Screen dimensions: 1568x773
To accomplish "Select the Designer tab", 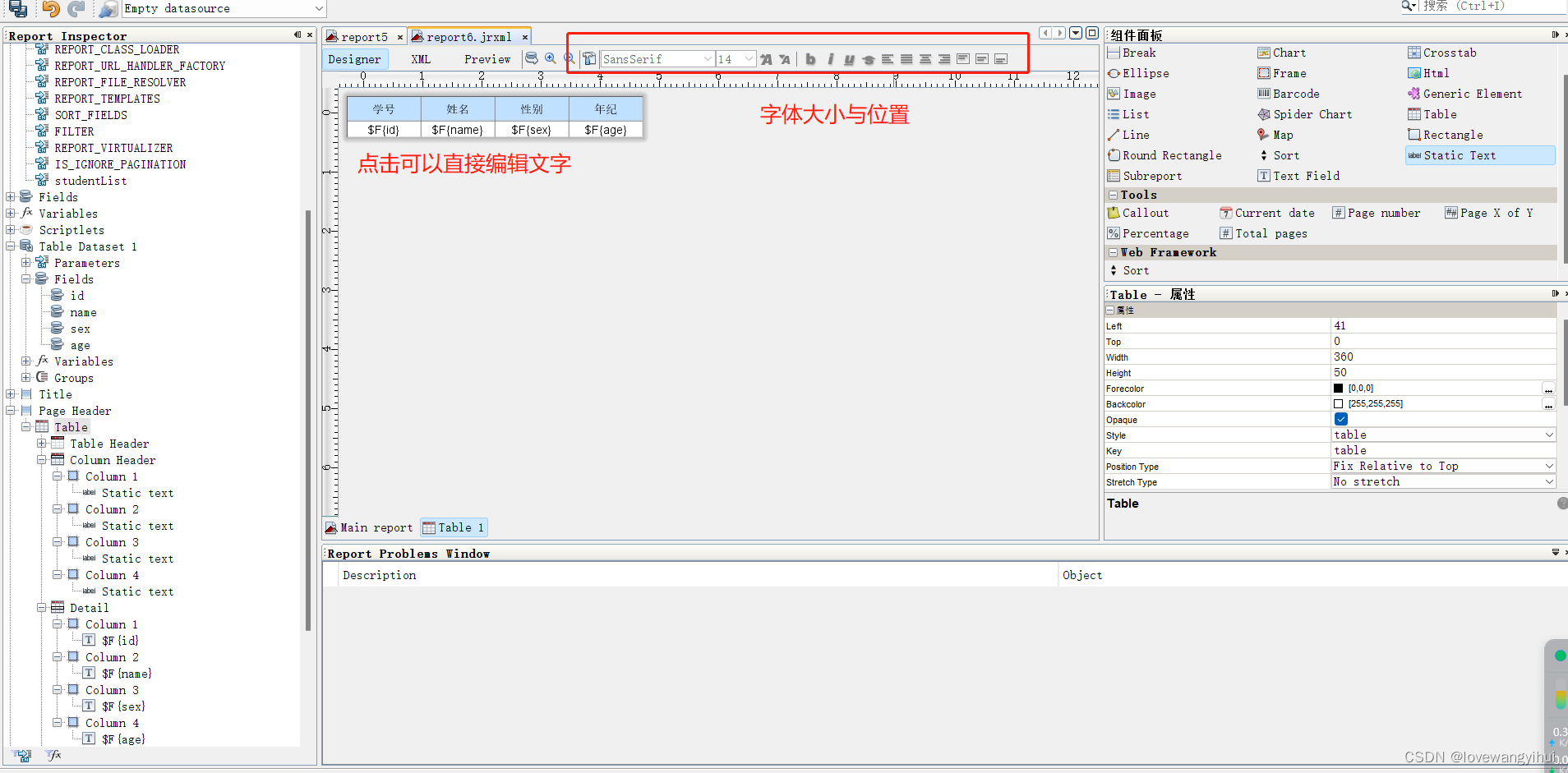I will click(355, 59).
